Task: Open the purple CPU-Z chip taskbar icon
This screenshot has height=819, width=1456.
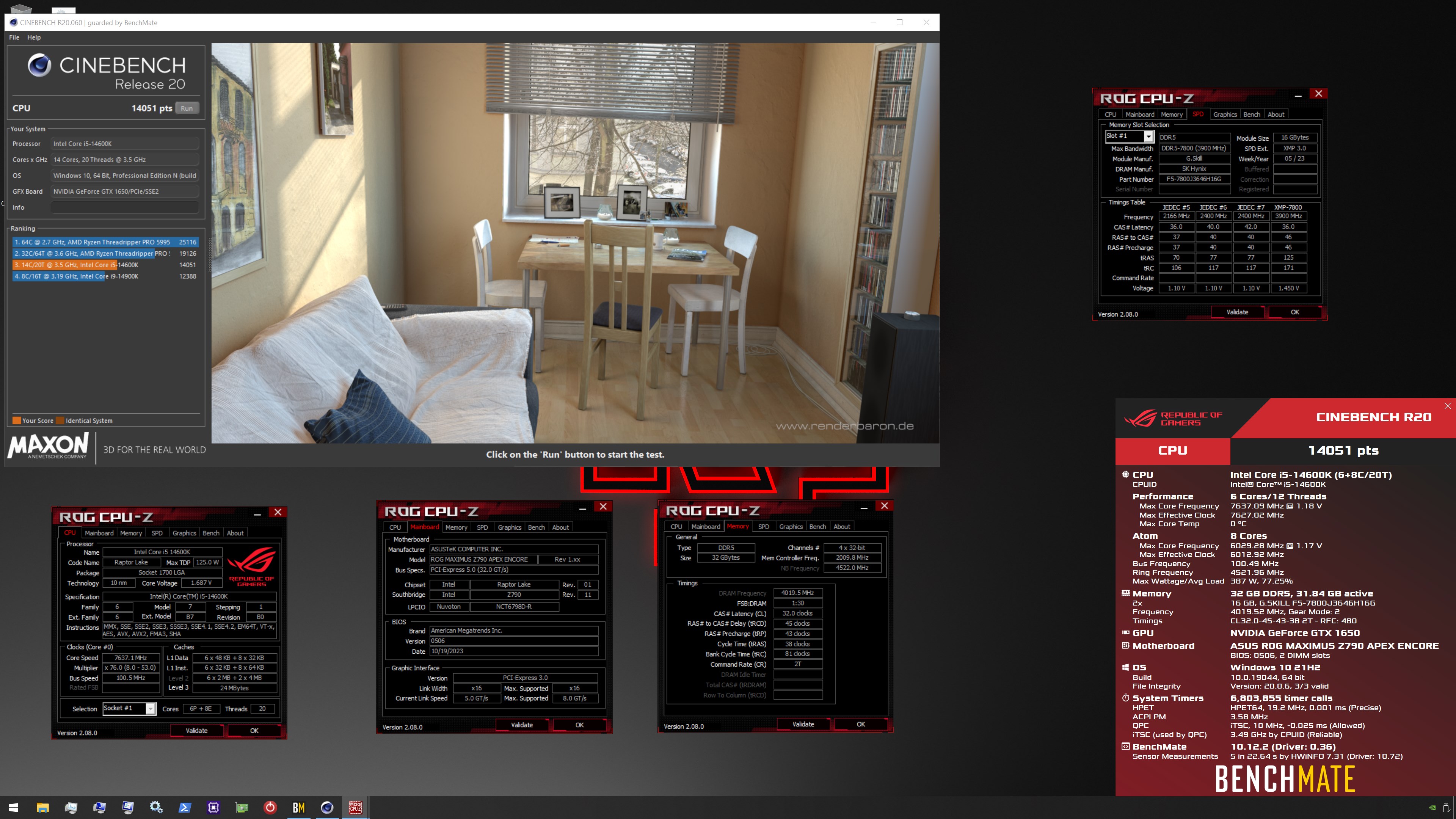Action: tap(213, 807)
